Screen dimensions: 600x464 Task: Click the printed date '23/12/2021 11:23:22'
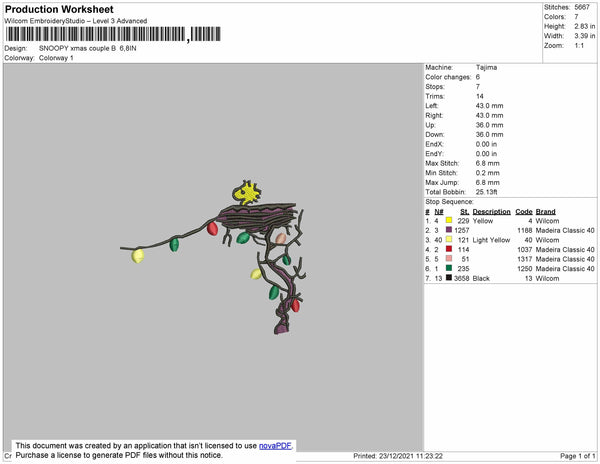411,456
